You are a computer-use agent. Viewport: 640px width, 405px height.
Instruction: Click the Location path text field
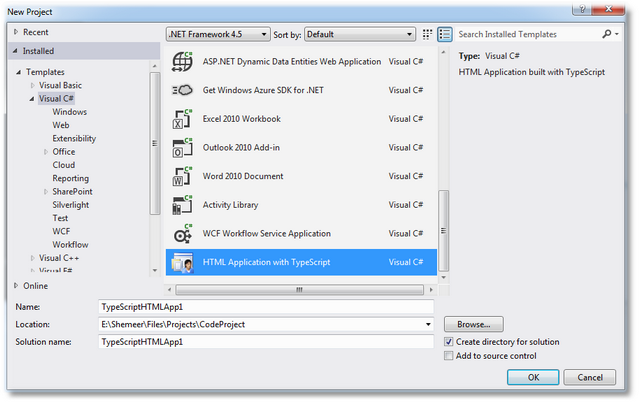tap(261, 324)
